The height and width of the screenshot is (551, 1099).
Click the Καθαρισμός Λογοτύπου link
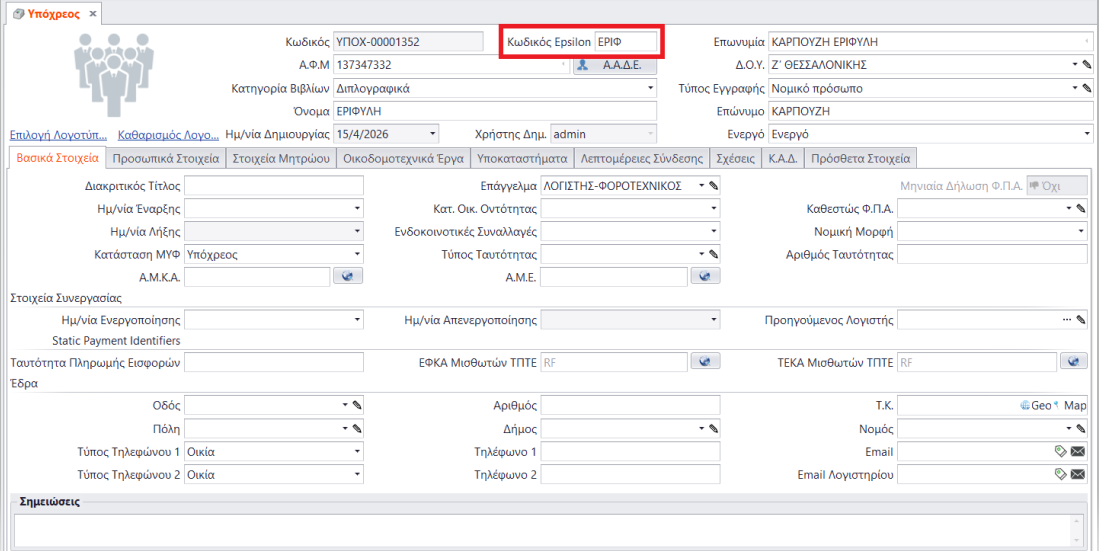point(168,134)
